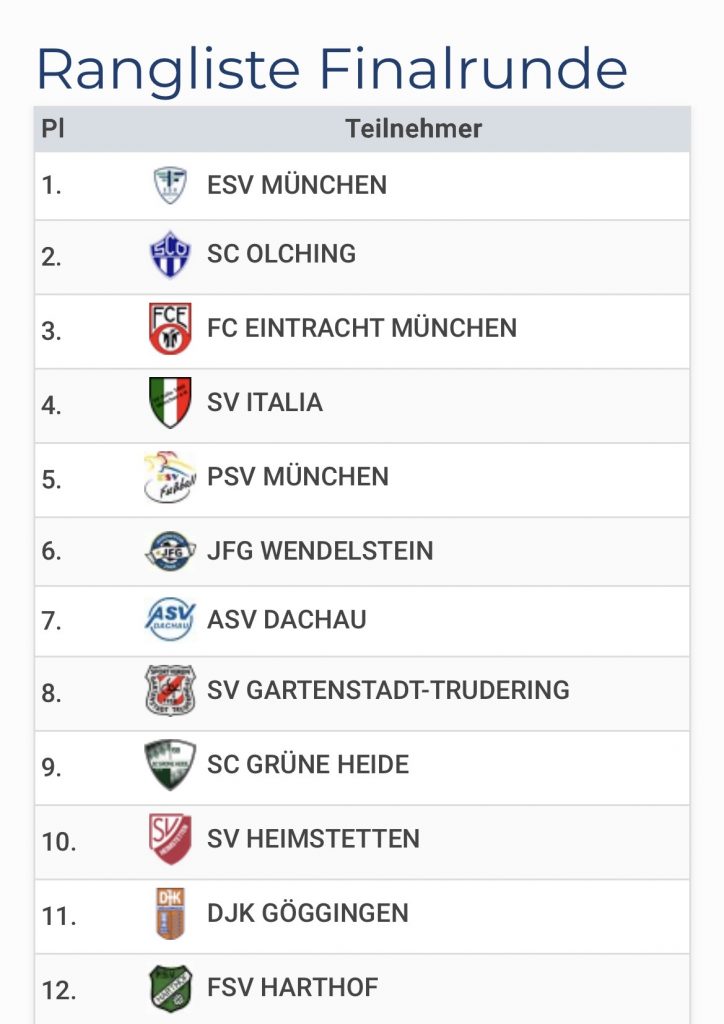Click the SV Gartenstadt-Trudering crest
The image size is (724, 1024).
(170, 690)
